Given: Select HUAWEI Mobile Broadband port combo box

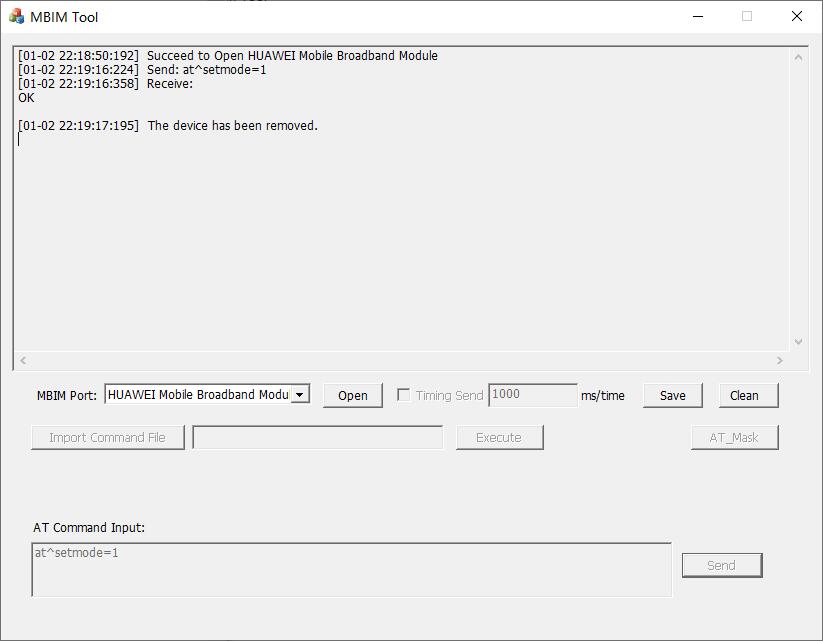Looking at the screenshot, I should pyautogui.click(x=207, y=395).
